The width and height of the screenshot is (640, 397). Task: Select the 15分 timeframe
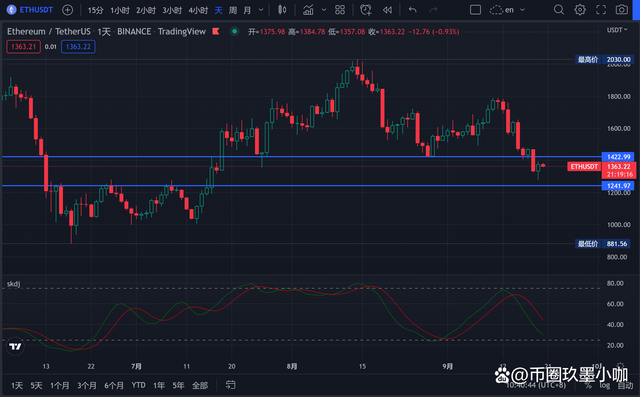pyautogui.click(x=96, y=10)
